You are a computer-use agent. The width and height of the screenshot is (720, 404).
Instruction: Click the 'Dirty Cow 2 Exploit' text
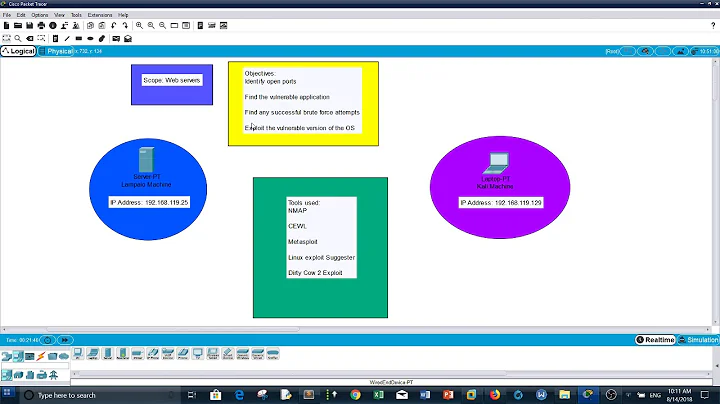(315, 273)
